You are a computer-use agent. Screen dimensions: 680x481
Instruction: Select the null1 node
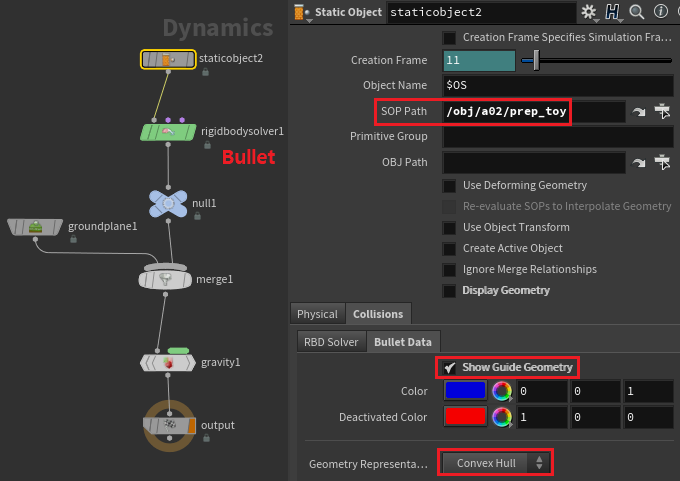[168, 203]
